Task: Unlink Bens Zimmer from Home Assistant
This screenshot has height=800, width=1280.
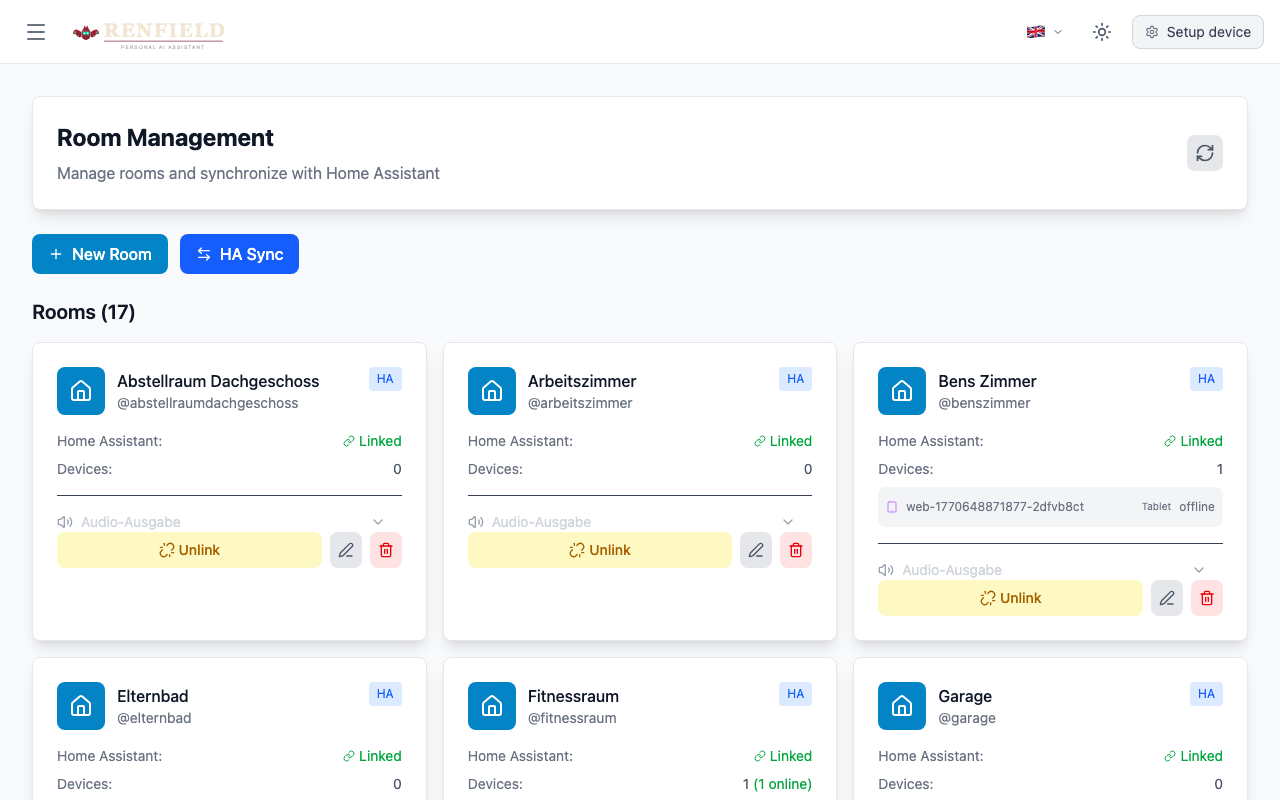Action: coord(1010,598)
